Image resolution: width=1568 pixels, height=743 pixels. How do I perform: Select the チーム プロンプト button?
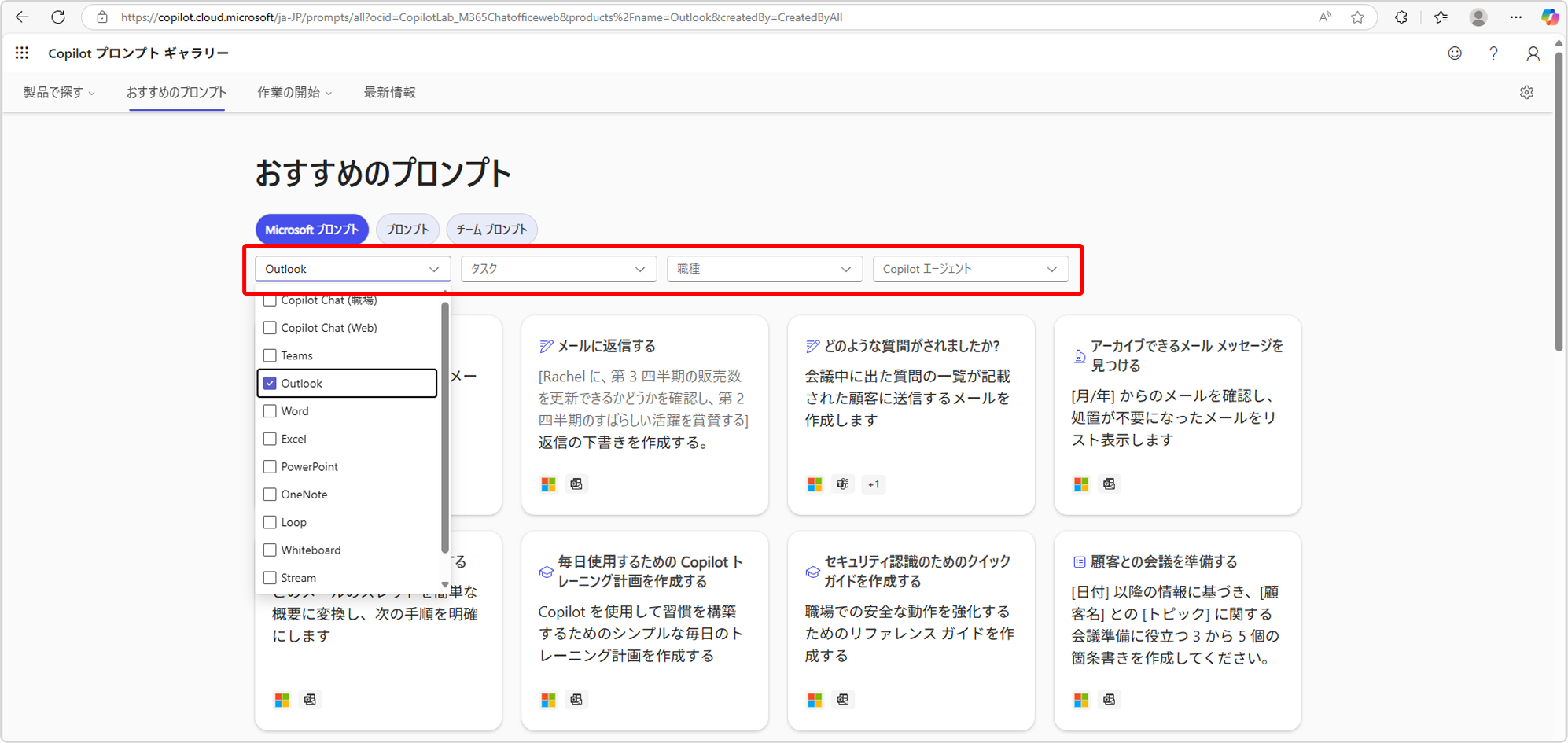491,230
